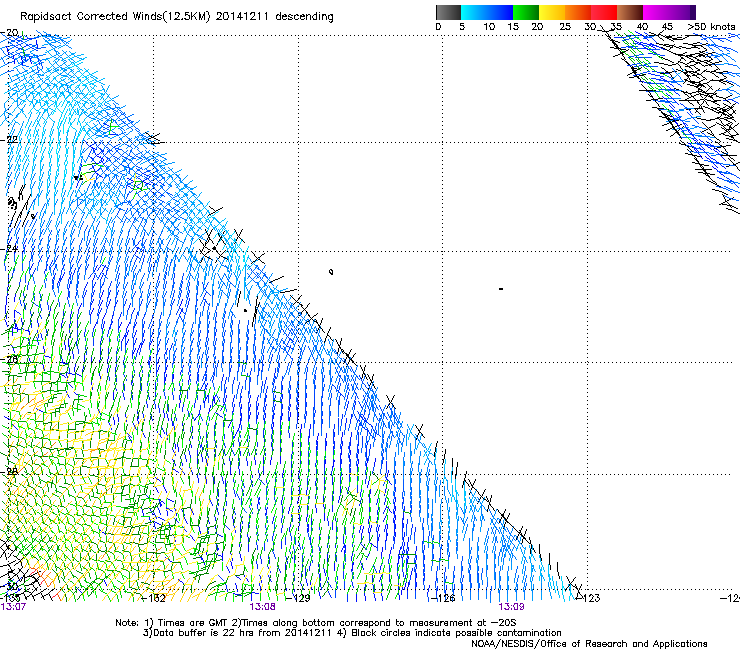Click the '>50 knots' legend label
This screenshot has width=740, height=650.
pos(711,27)
